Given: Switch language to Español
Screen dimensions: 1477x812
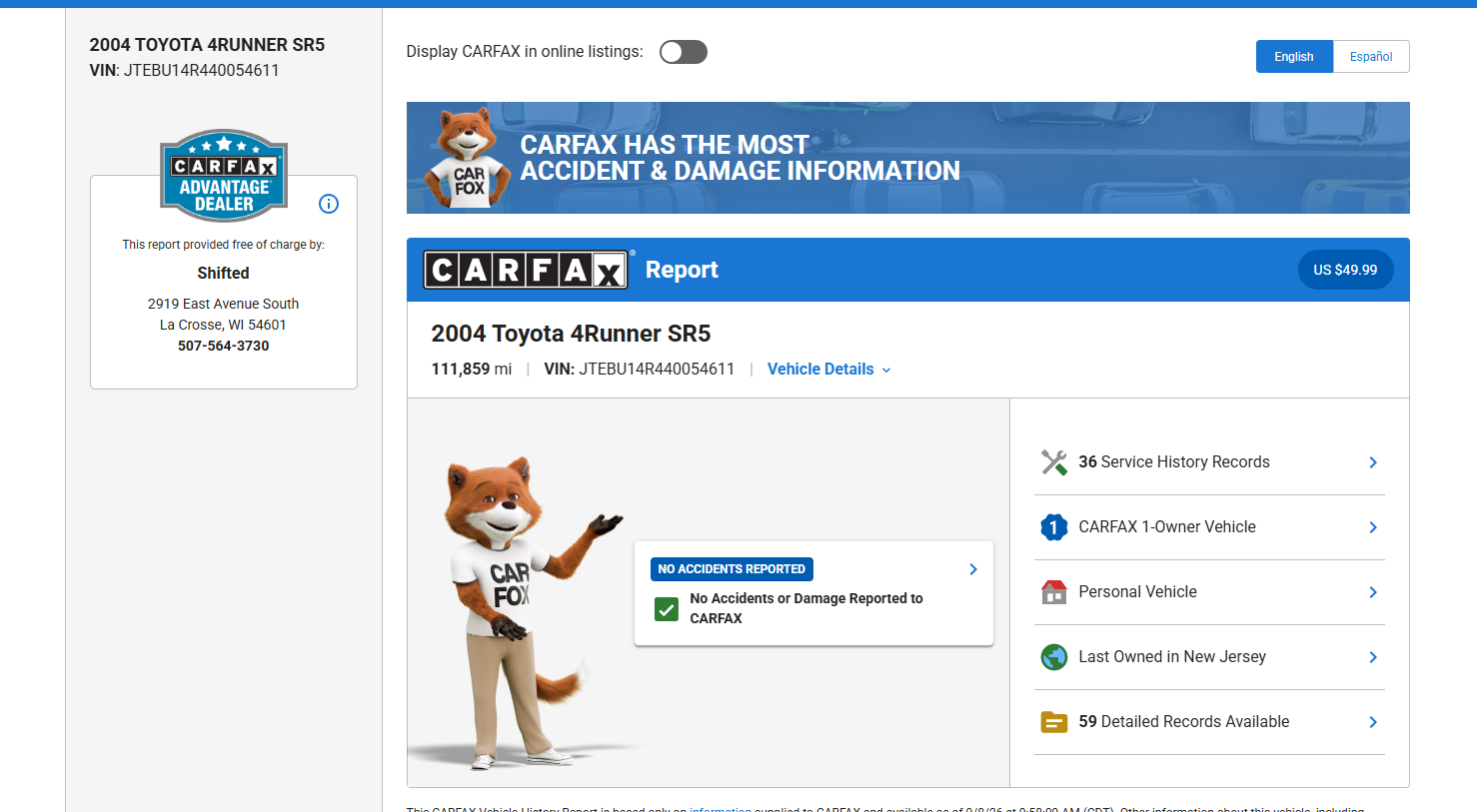Looking at the screenshot, I should (x=1371, y=57).
